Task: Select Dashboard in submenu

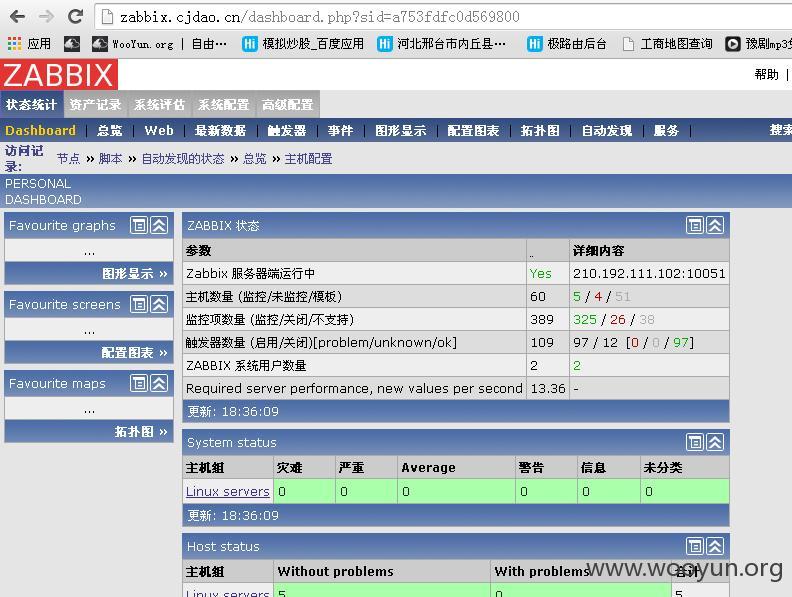Action: coord(40,130)
